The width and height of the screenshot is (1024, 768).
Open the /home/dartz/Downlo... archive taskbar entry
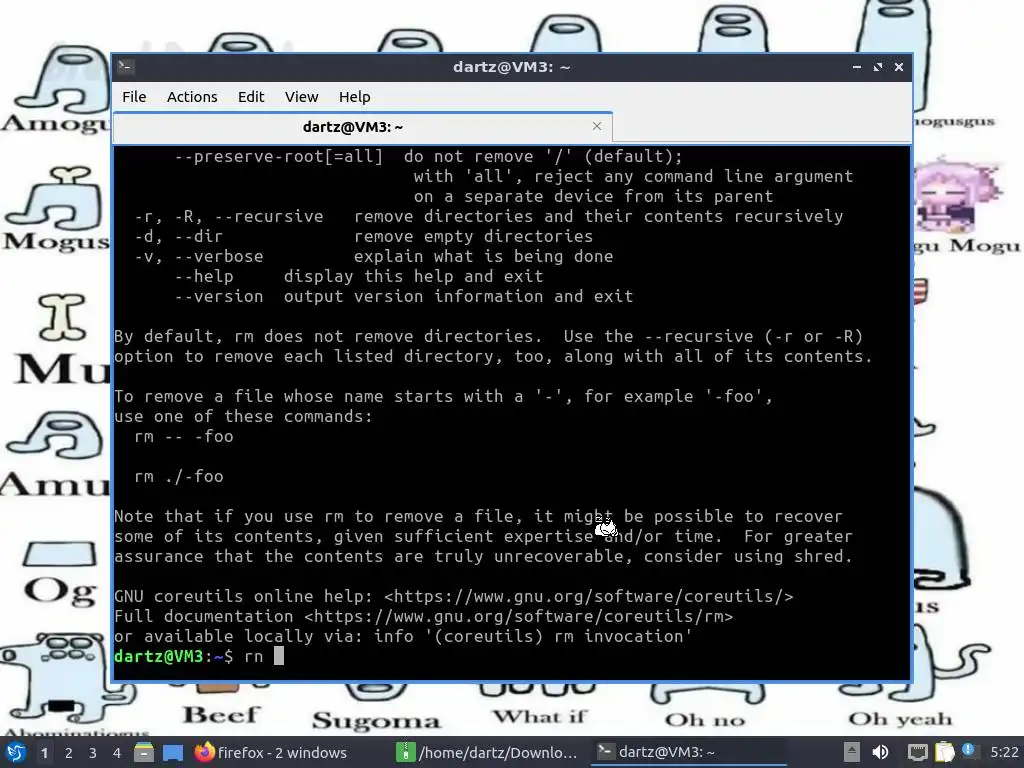tap(488, 752)
